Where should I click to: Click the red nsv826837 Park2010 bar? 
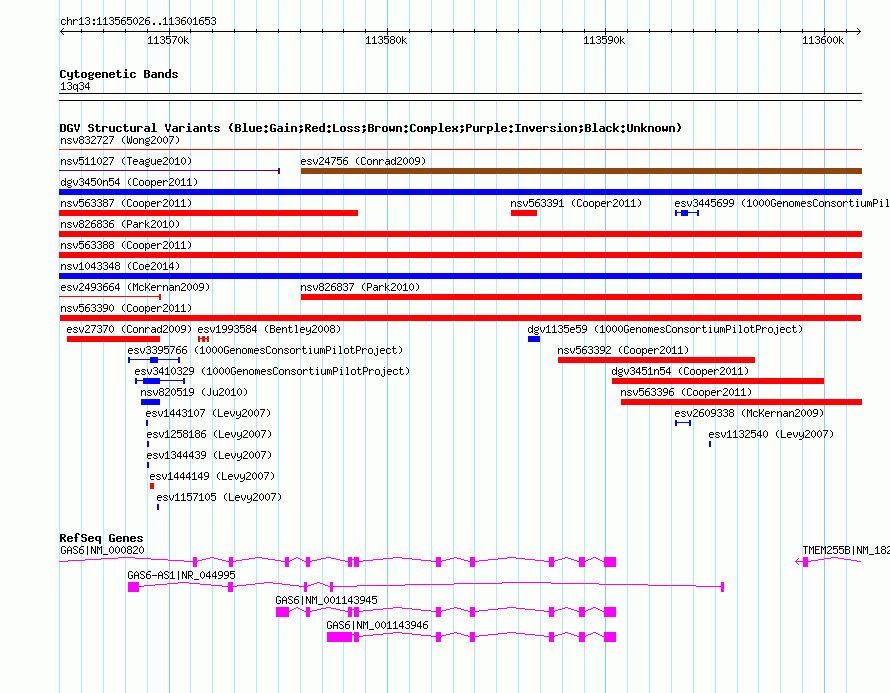point(581,297)
